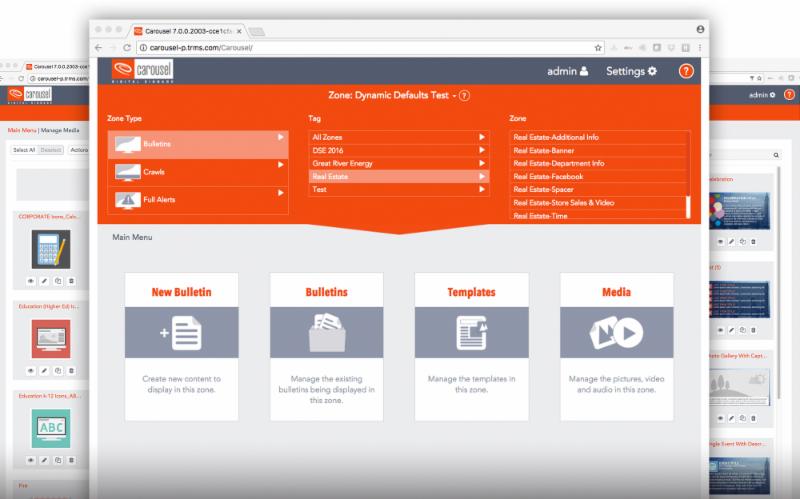Select zone Real Estate-Banner
The image size is (800, 499).
coord(599,151)
